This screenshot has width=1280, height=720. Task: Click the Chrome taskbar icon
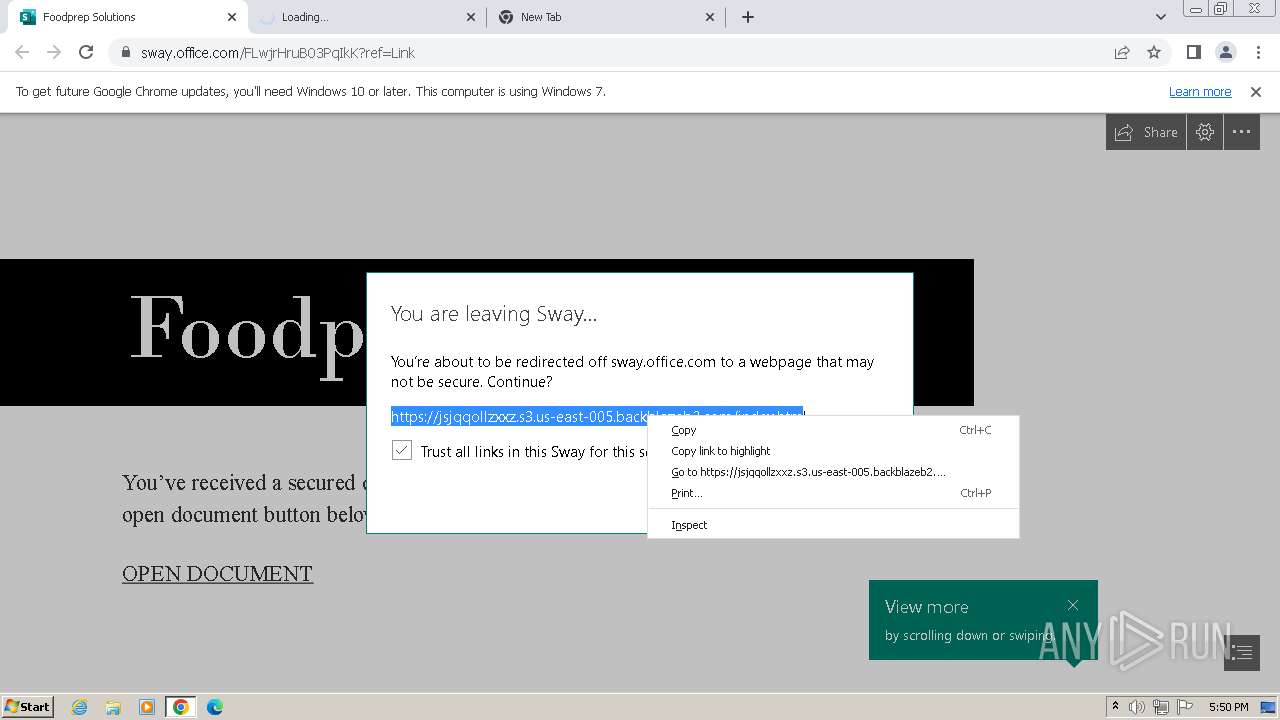181,707
